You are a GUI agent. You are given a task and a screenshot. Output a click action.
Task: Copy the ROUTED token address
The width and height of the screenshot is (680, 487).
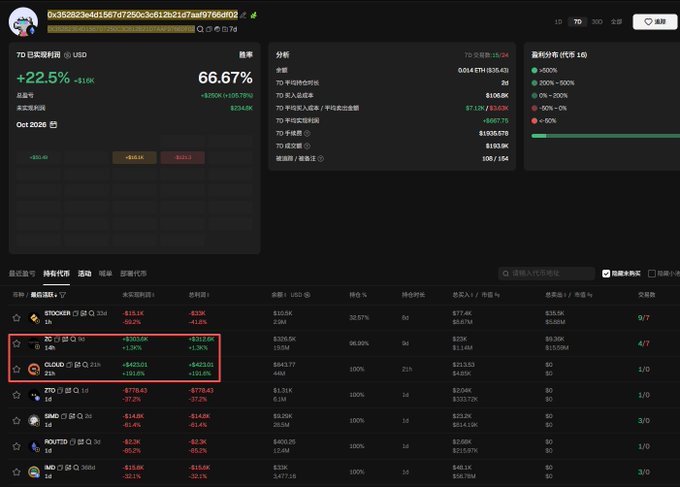[x=73, y=441]
